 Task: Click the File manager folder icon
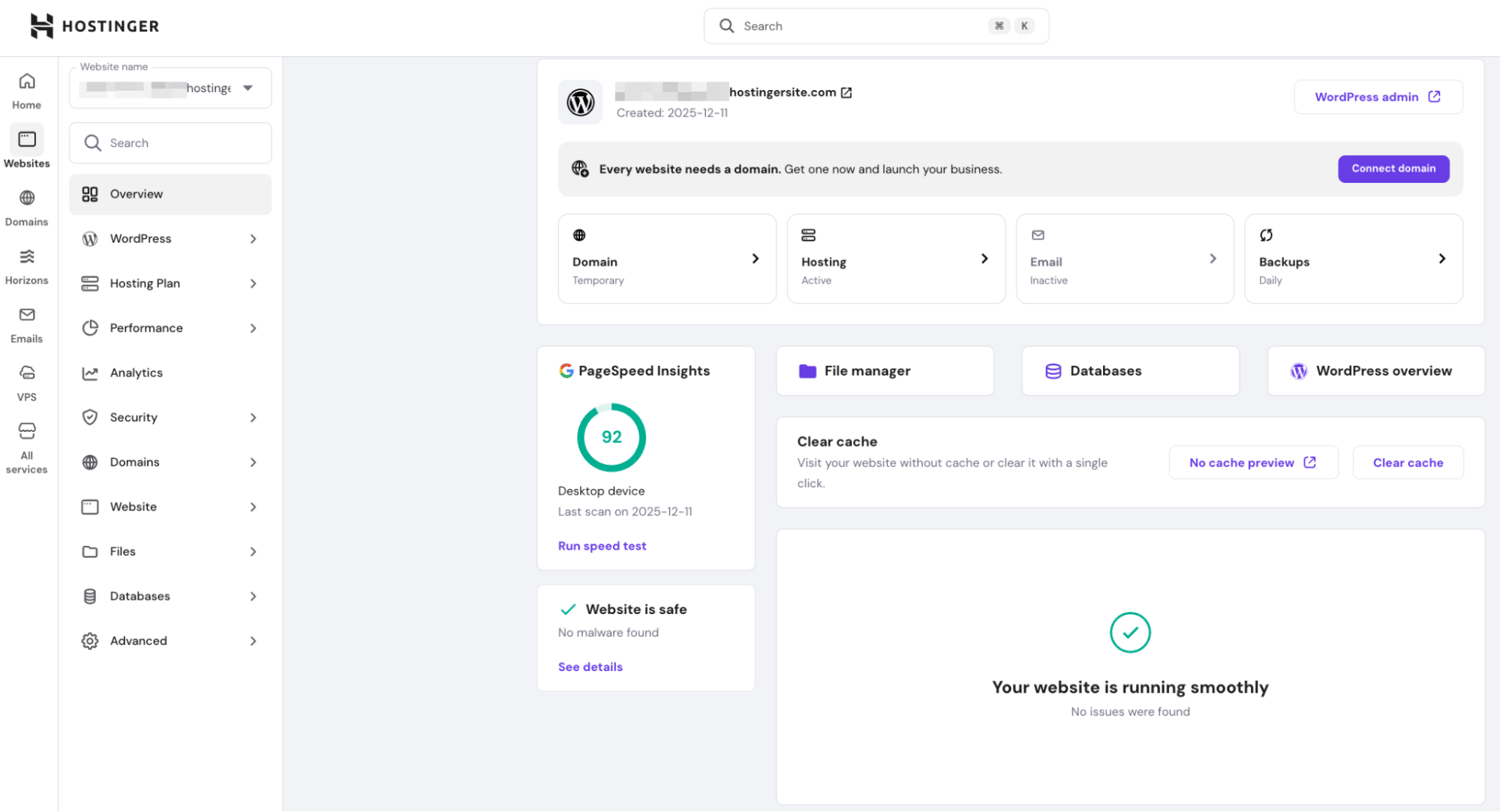[808, 371]
